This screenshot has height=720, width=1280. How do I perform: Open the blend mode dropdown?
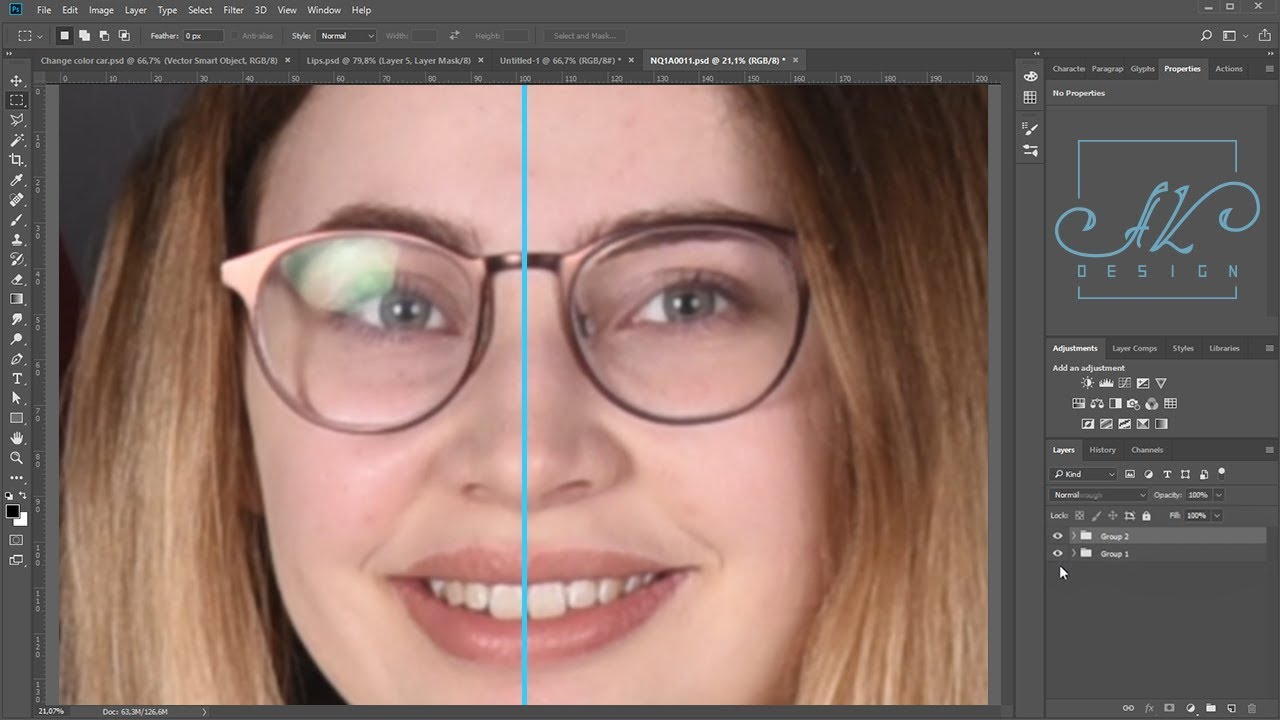click(x=1099, y=495)
